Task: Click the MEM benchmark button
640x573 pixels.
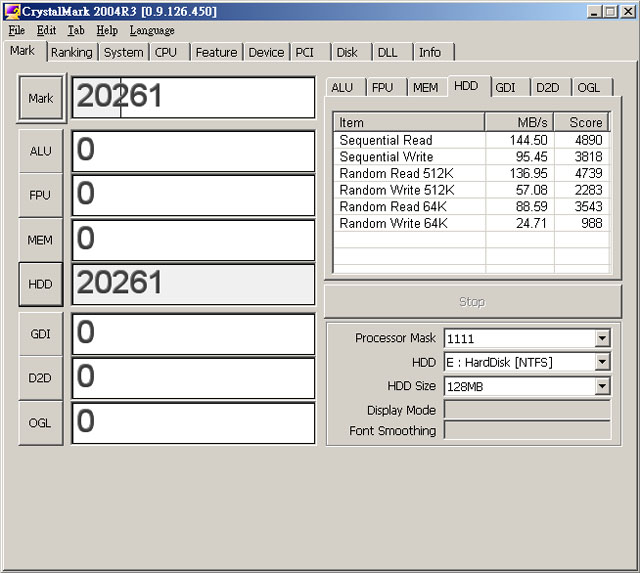Action: [x=40, y=240]
